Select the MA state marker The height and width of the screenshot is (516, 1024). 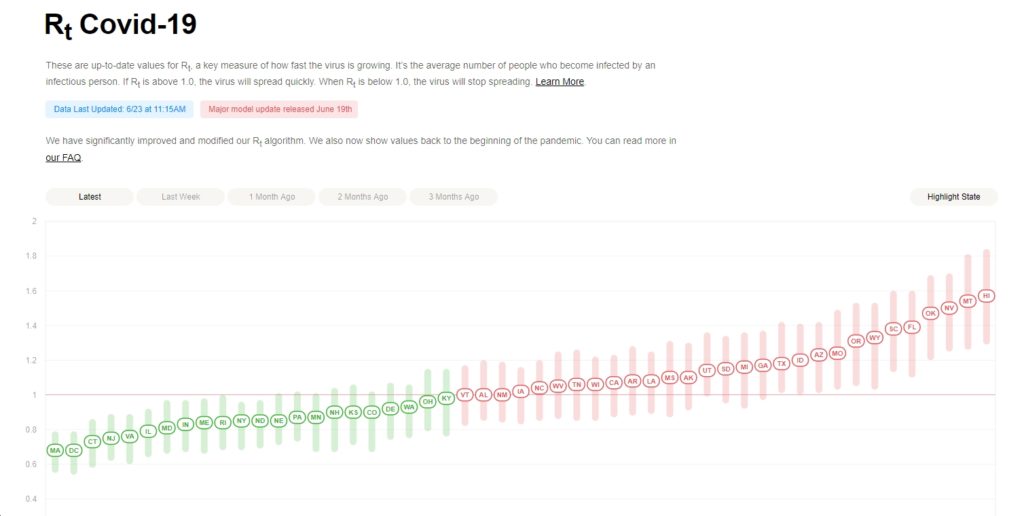[55, 451]
